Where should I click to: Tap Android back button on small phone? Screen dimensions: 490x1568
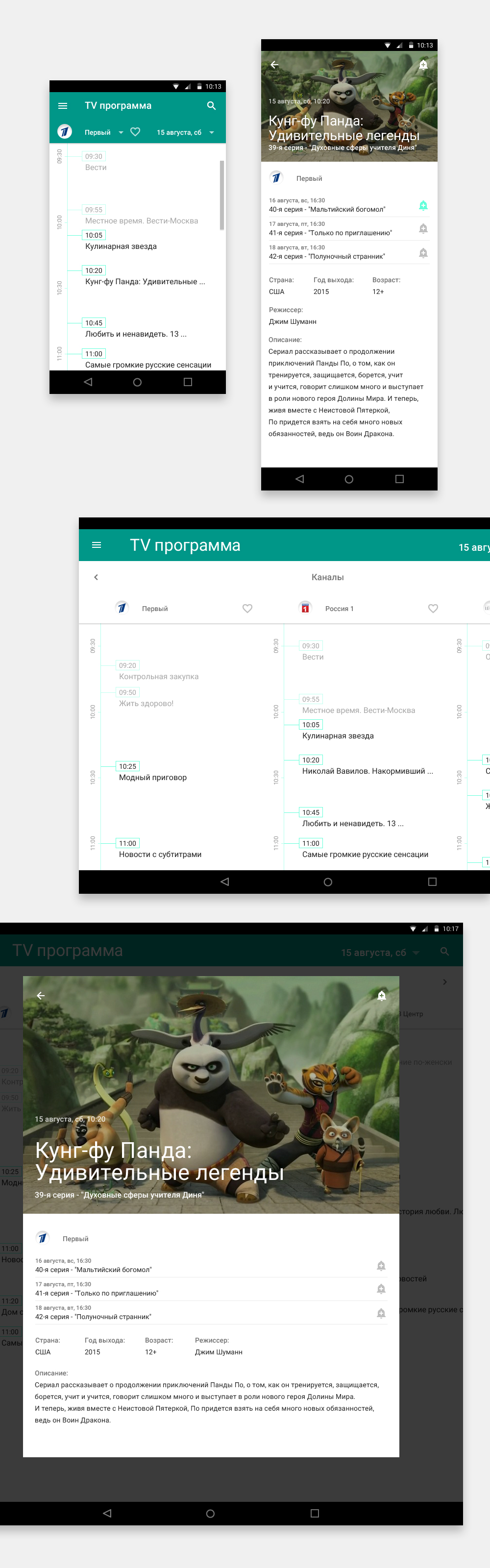88,382
